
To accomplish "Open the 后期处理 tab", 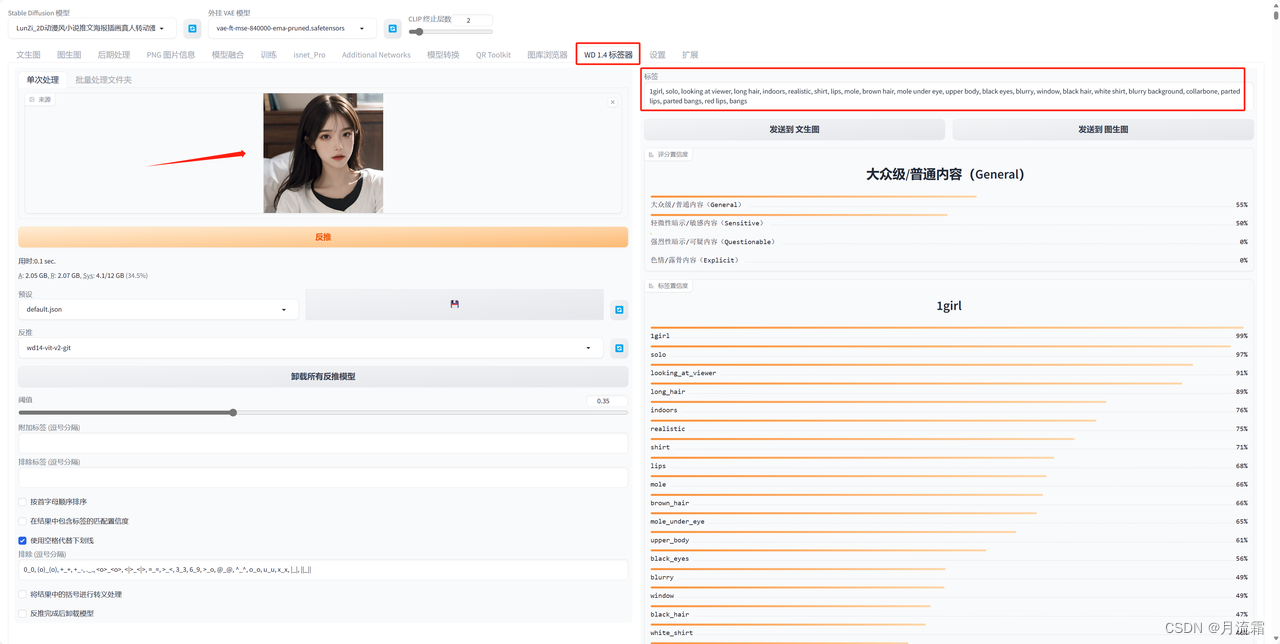I will pos(114,55).
